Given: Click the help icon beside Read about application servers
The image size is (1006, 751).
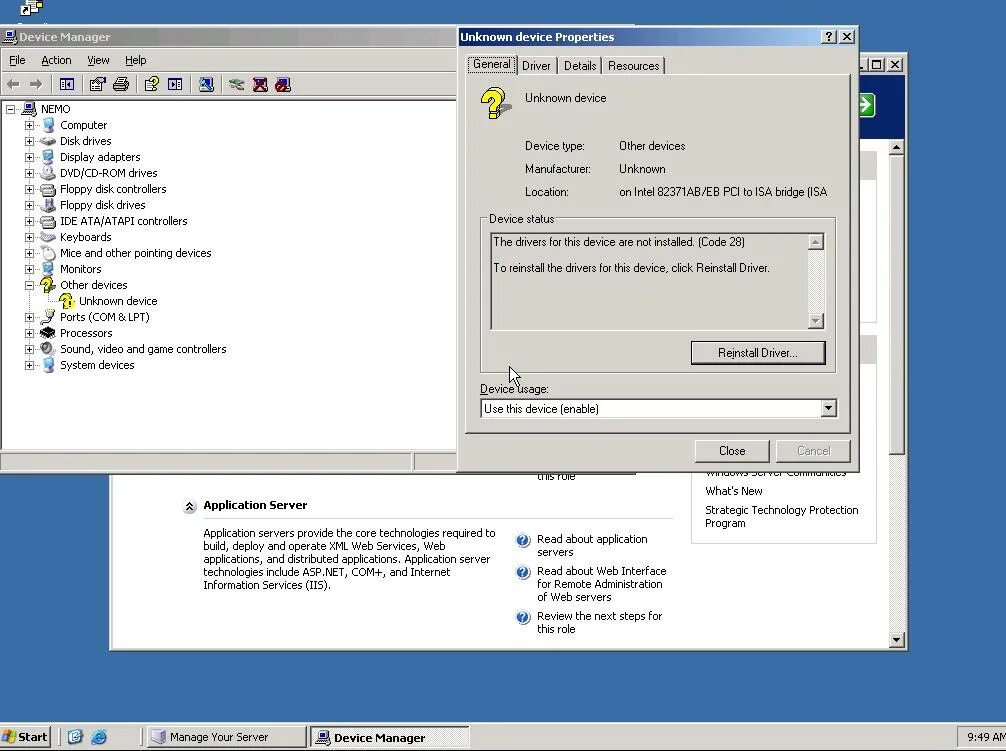Looking at the screenshot, I should [523, 540].
